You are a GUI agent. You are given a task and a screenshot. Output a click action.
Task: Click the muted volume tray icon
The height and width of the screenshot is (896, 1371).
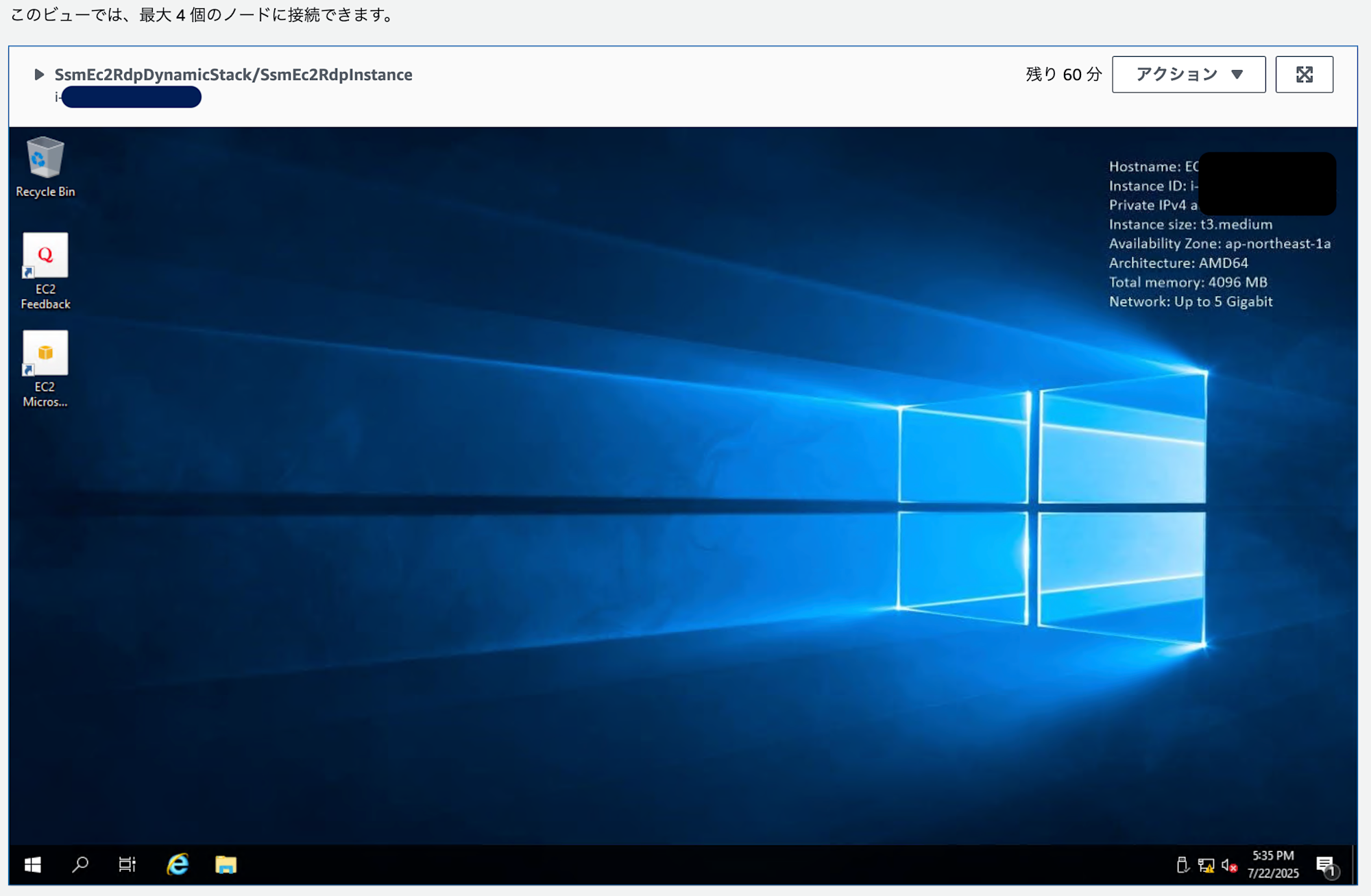pyautogui.click(x=1229, y=866)
